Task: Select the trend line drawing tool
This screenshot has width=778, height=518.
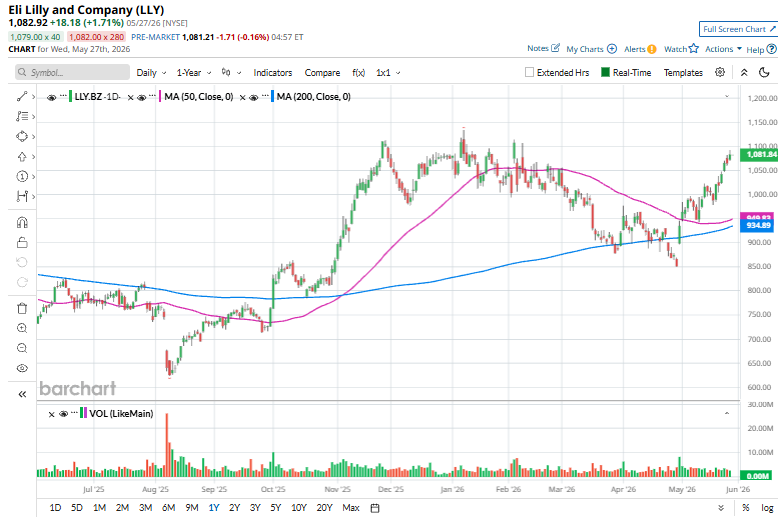Action: tap(22, 96)
